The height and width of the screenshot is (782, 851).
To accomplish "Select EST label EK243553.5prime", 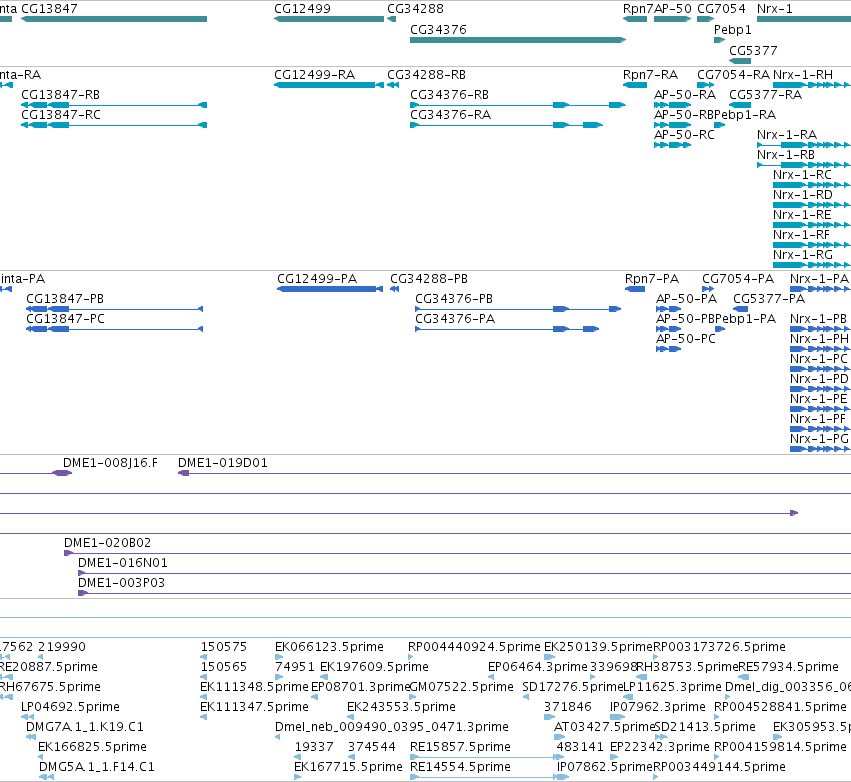I will pos(401,707).
